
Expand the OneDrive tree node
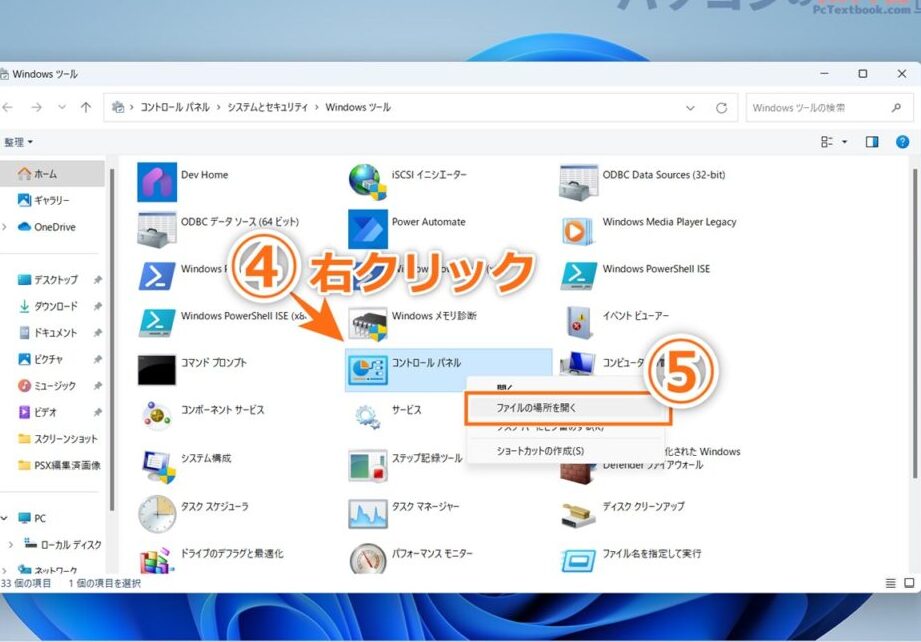click(x=5, y=227)
